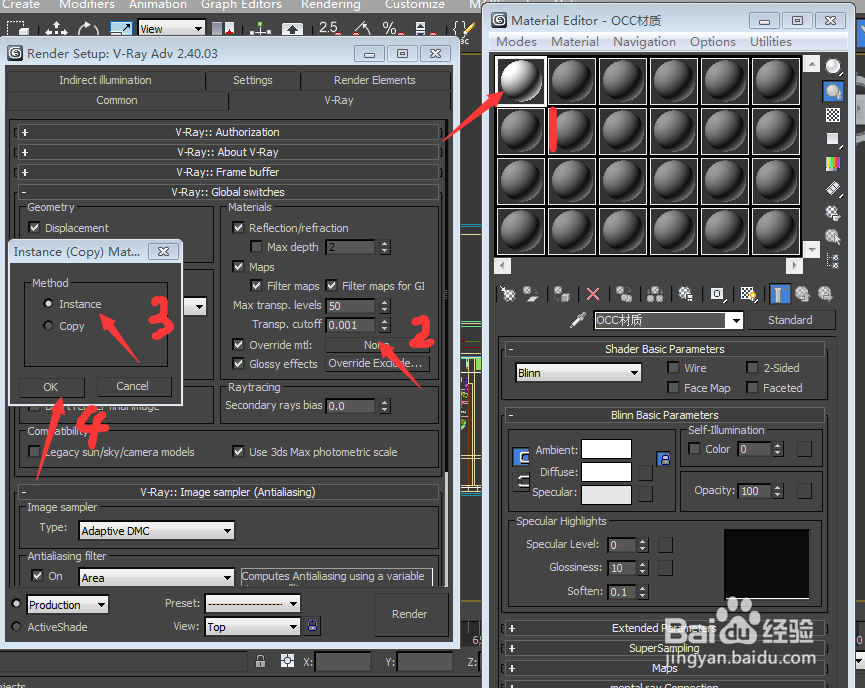The image size is (865, 688).
Task: Click Standard material type button
Action: pyautogui.click(x=790, y=320)
